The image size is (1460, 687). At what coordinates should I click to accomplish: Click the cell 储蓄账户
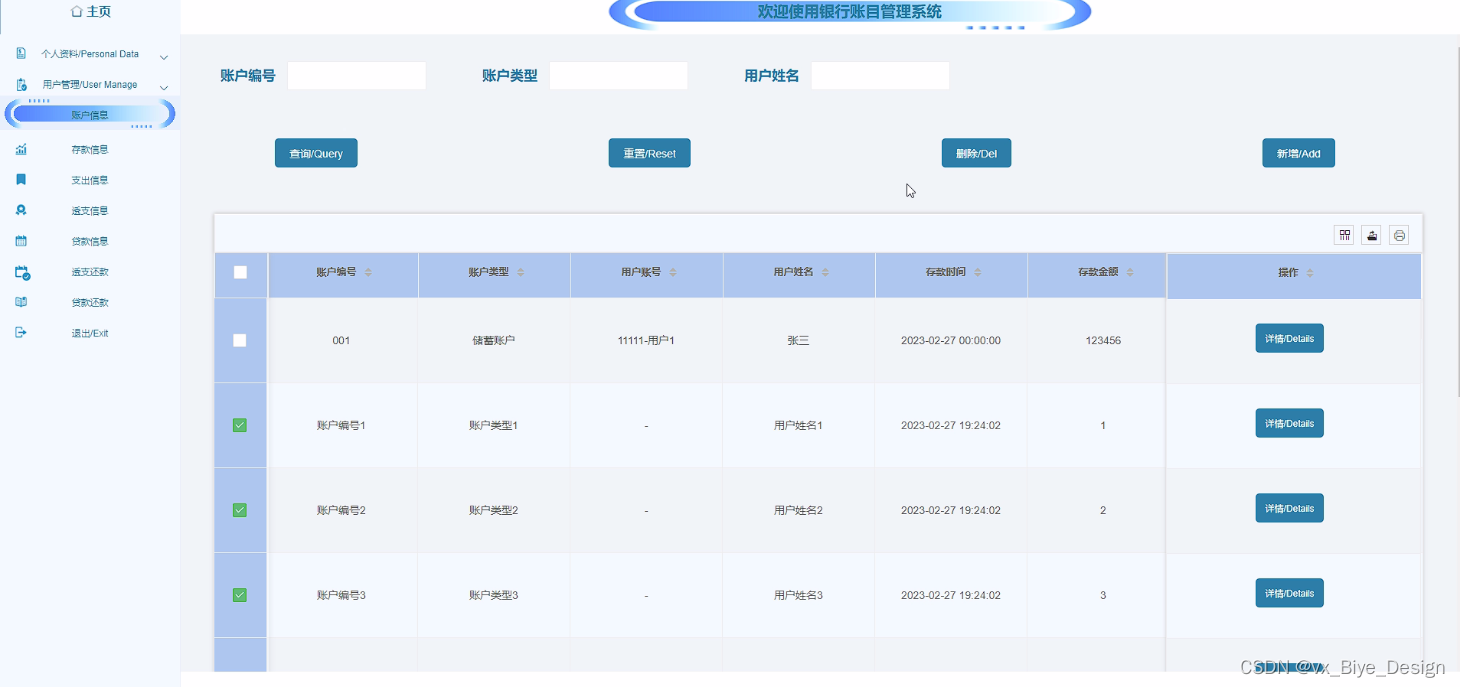494,341
